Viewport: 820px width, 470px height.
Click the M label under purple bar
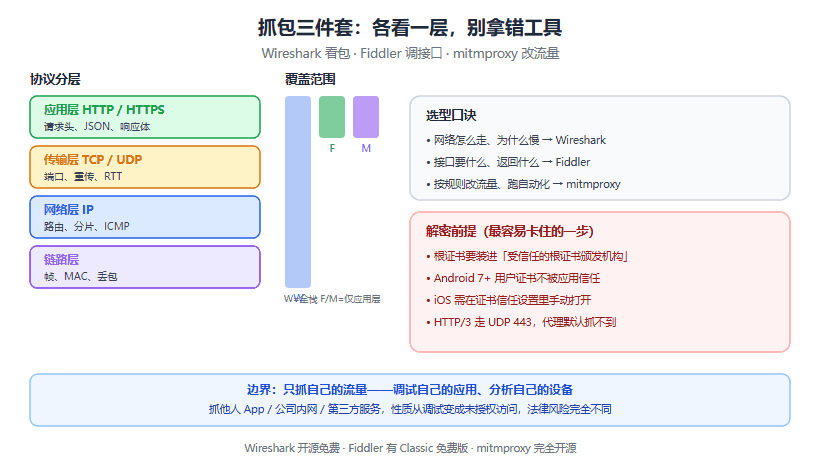366,148
